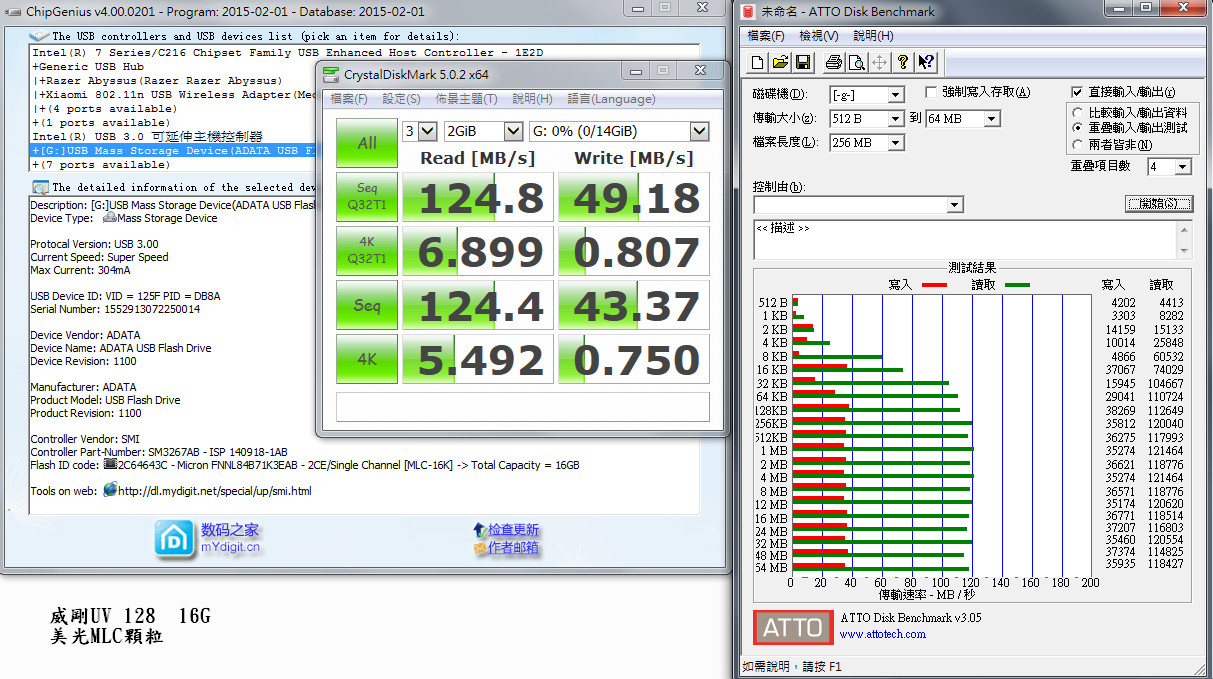Run the Seq Q32T1 test button
Viewport: 1213px width, 679px height.
point(367,197)
